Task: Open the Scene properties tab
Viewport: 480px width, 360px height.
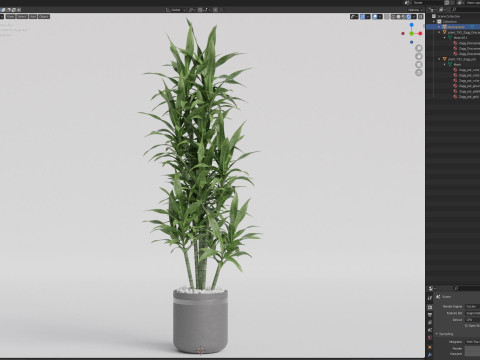Action: pyautogui.click(x=430, y=330)
